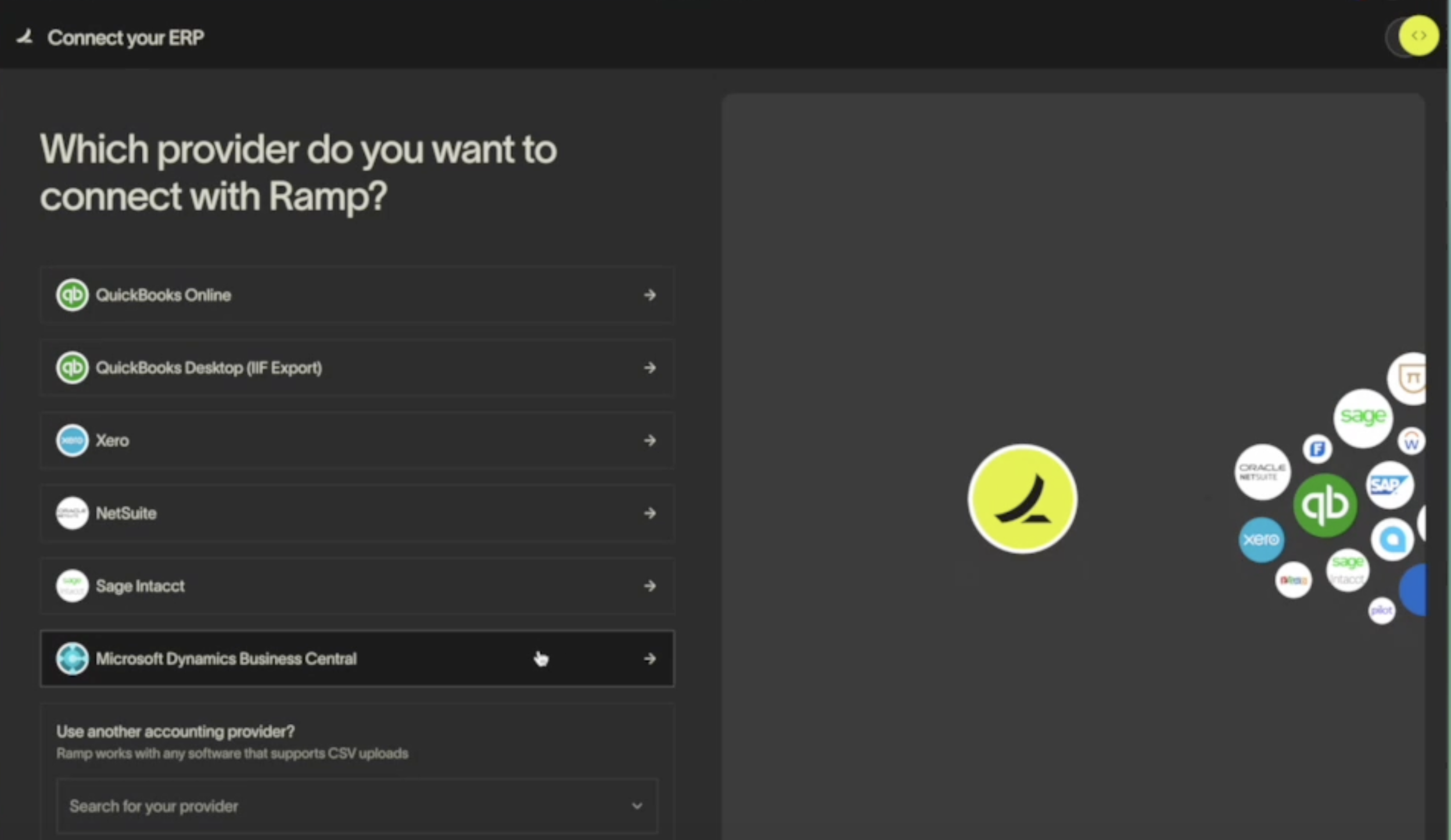
Task: Click arrow on Xero row
Action: point(649,440)
